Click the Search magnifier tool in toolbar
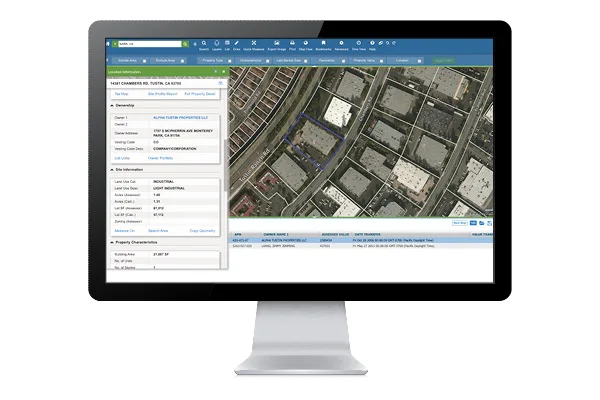 (x=204, y=46)
